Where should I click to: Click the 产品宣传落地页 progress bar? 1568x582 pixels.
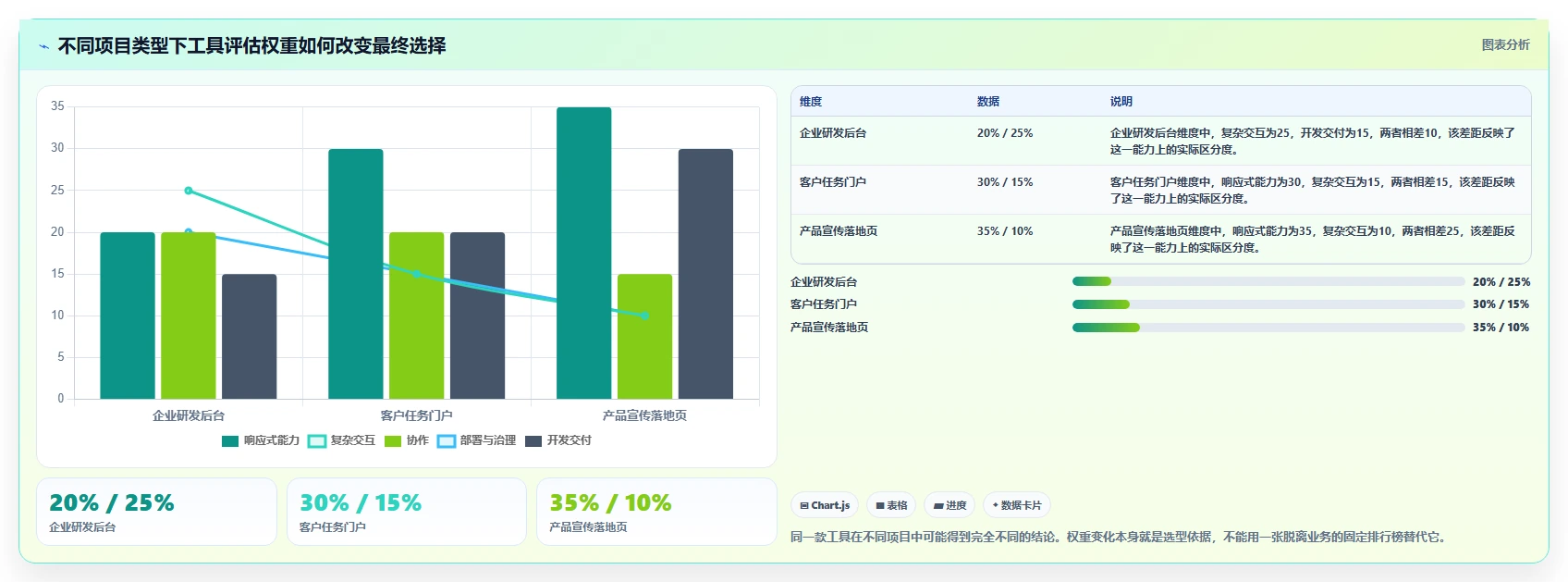tap(1268, 328)
